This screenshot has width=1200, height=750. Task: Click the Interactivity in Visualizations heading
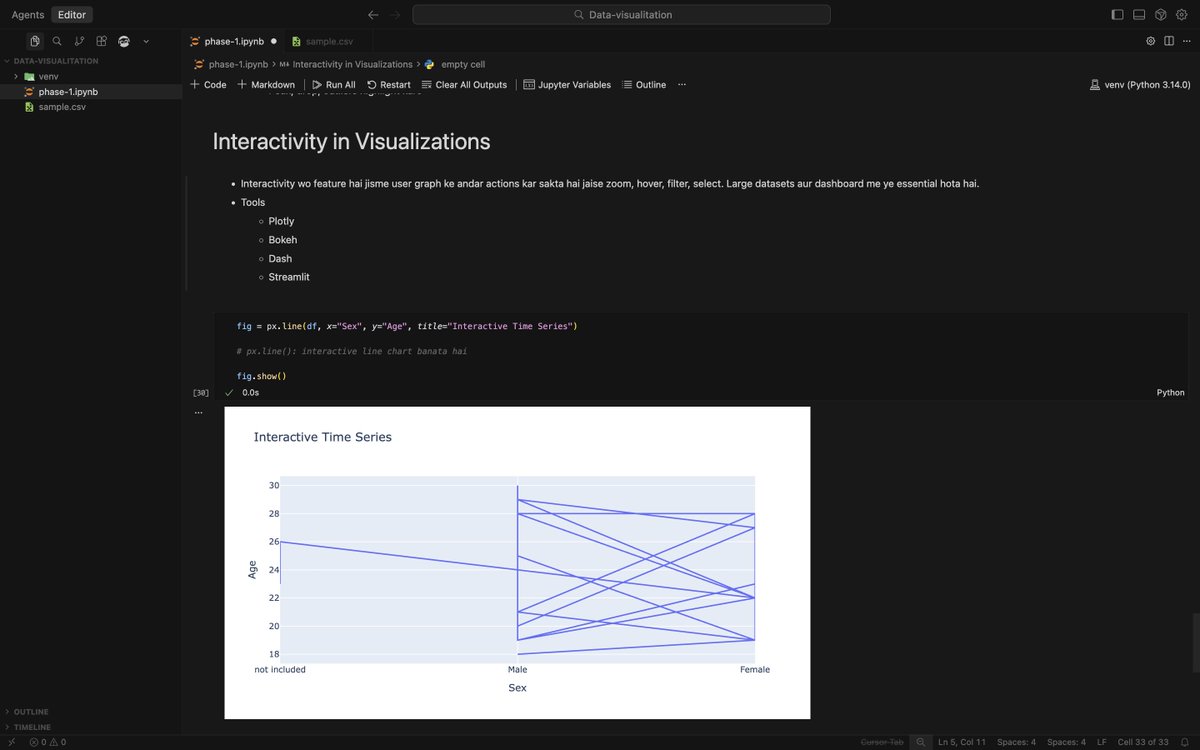[351, 141]
